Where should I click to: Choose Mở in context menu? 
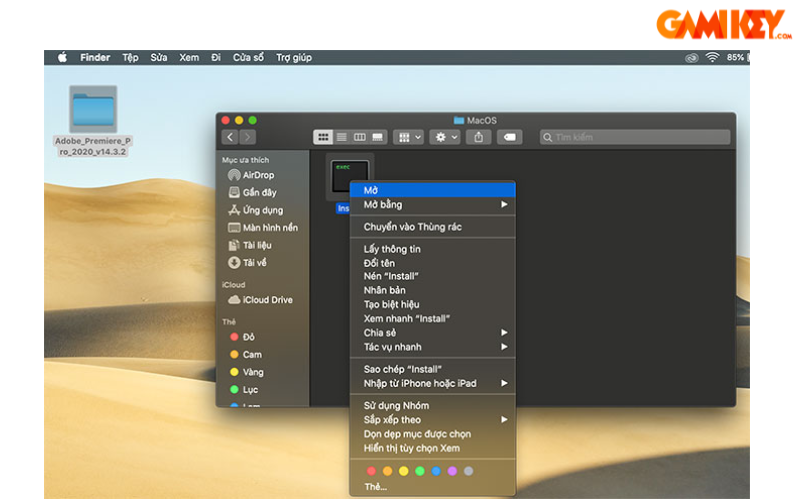coord(433,190)
